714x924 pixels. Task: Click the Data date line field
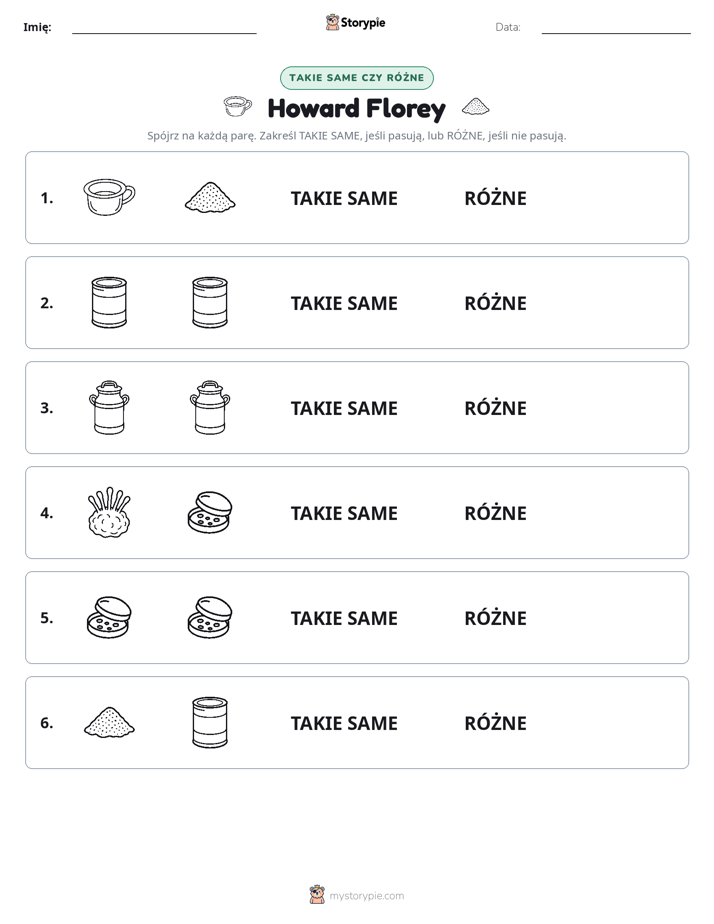point(616,27)
